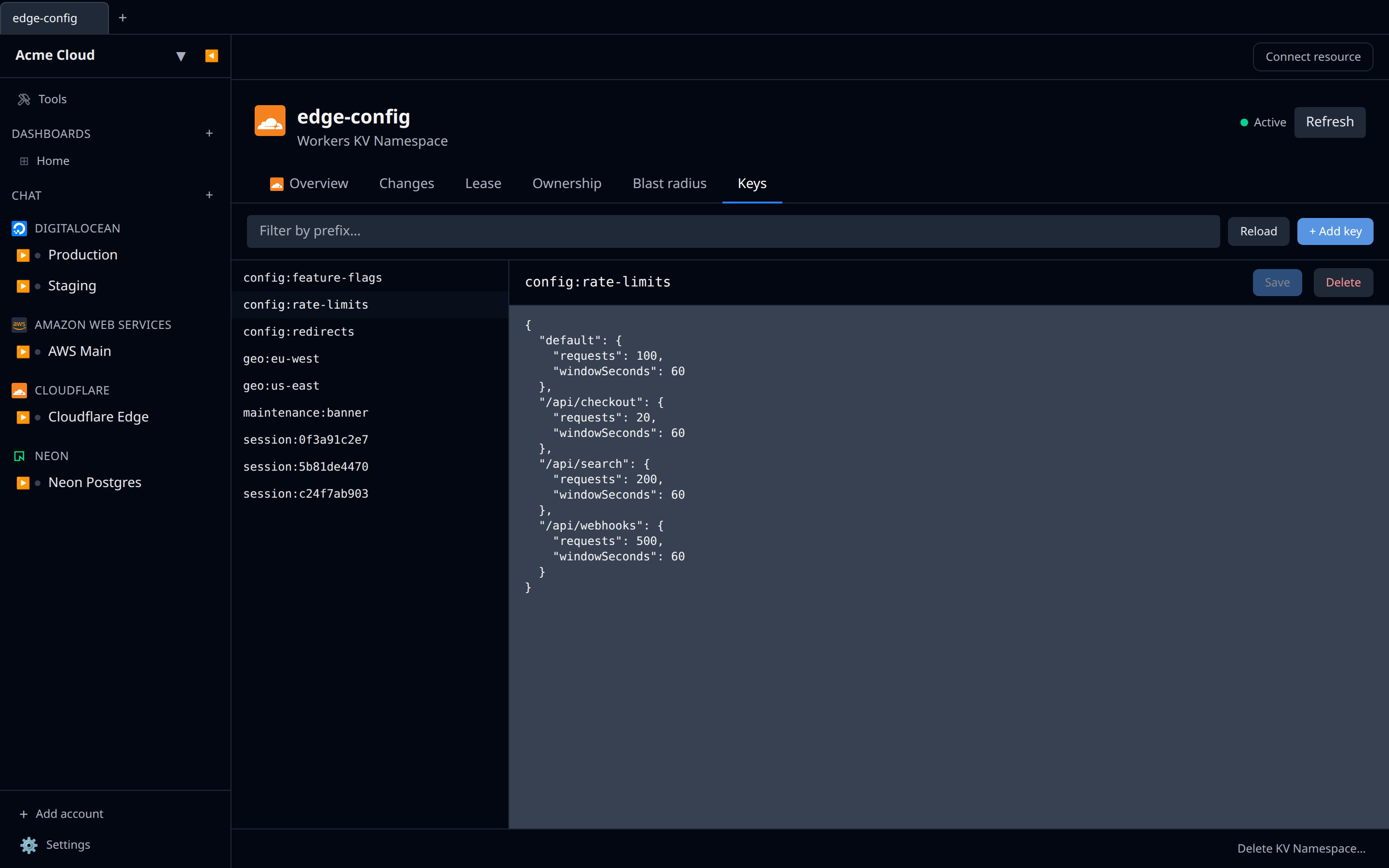Image resolution: width=1389 pixels, height=868 pixels.
Task: Focus the Filter by prefix field
Action: point(733,231)
